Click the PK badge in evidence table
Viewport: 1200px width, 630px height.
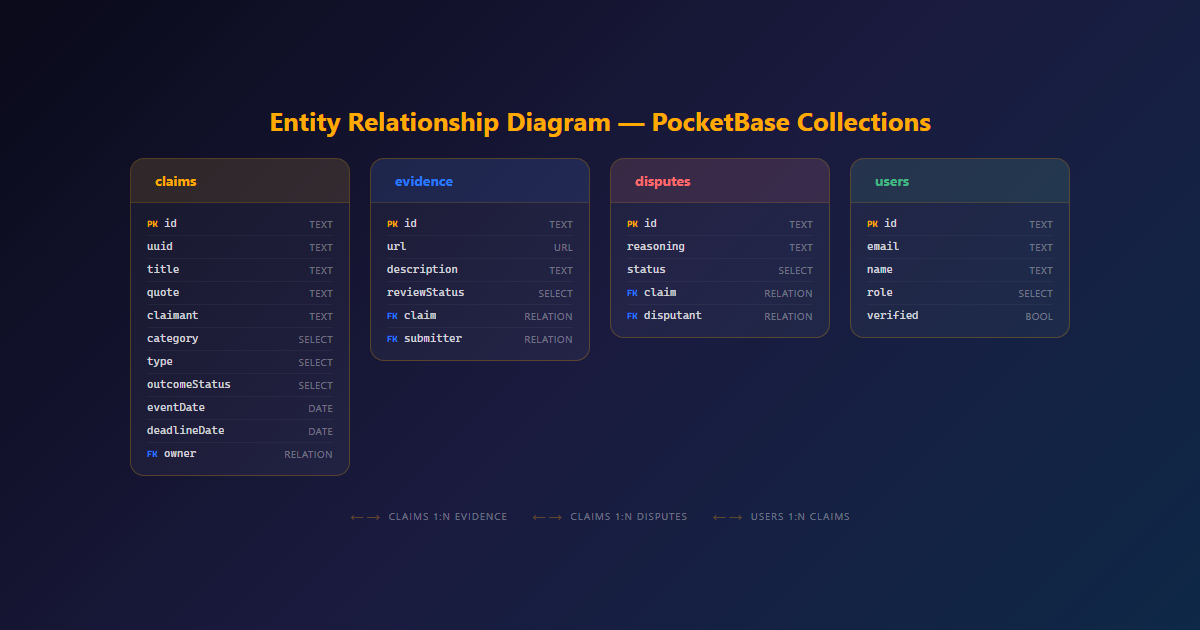click(392, 225)
